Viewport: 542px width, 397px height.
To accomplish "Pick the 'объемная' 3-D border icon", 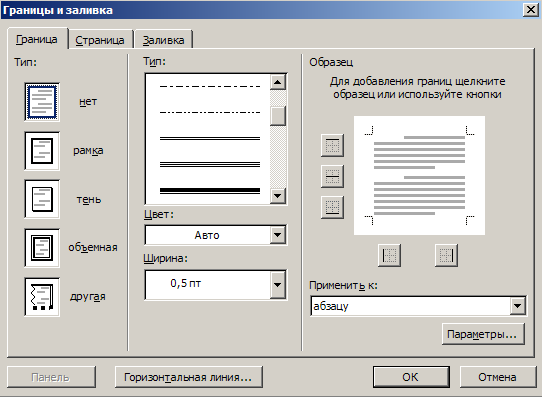I will coord(42,248).
